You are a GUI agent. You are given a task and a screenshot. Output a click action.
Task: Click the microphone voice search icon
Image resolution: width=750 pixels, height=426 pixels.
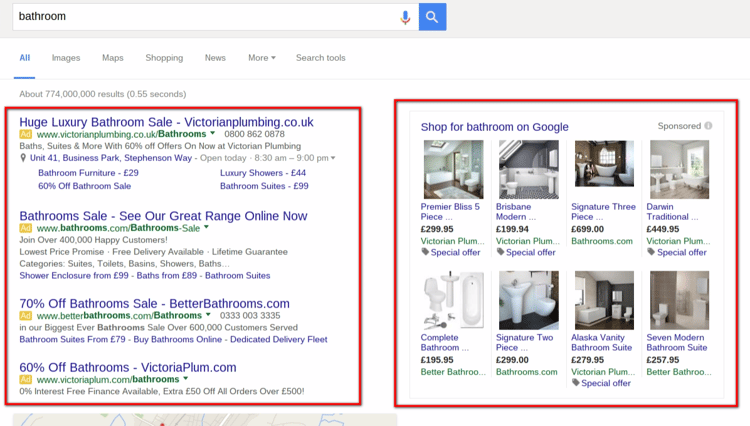click(x=406, y=17)
